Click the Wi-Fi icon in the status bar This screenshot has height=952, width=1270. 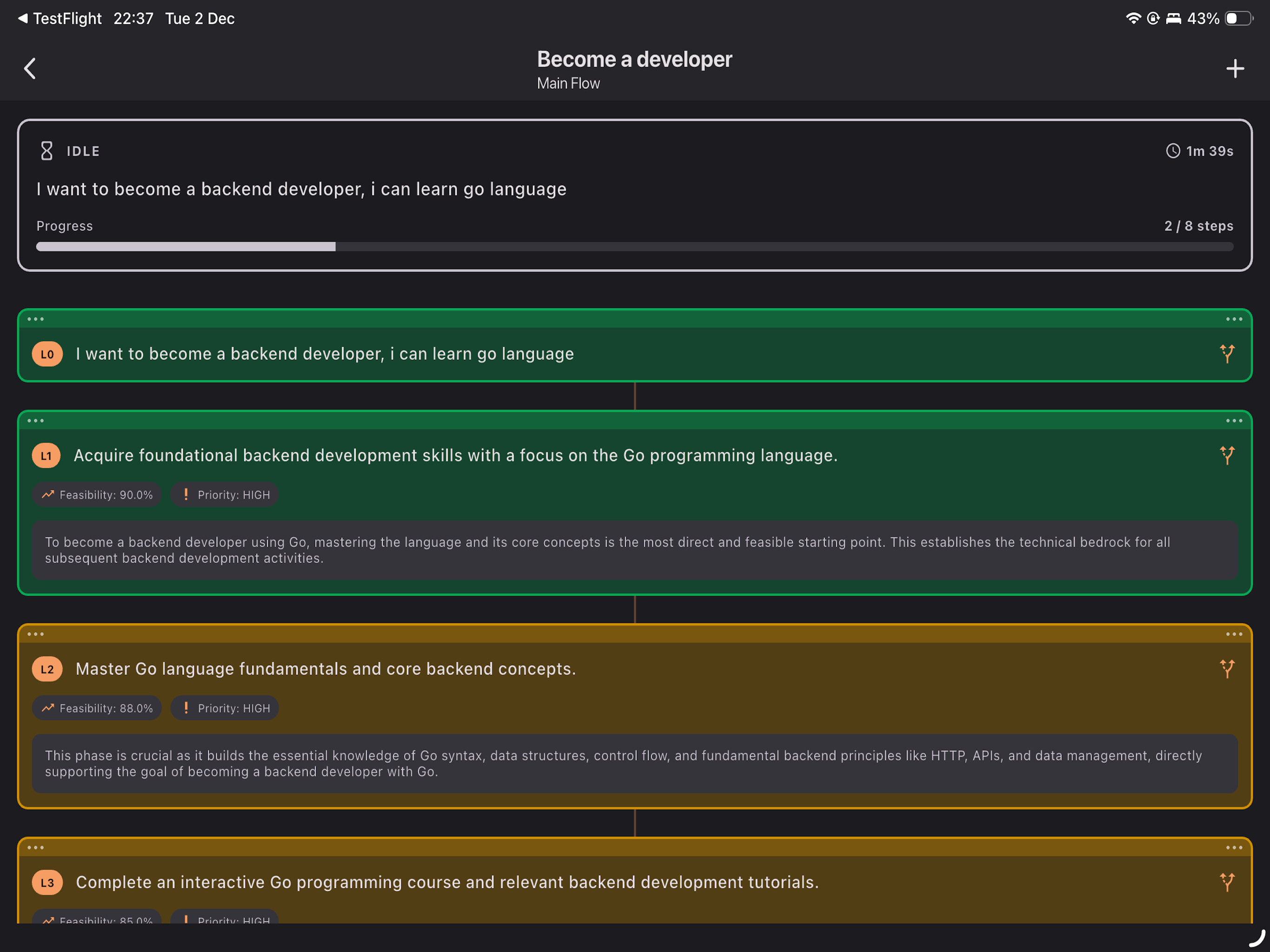[x=1133, y=19]
